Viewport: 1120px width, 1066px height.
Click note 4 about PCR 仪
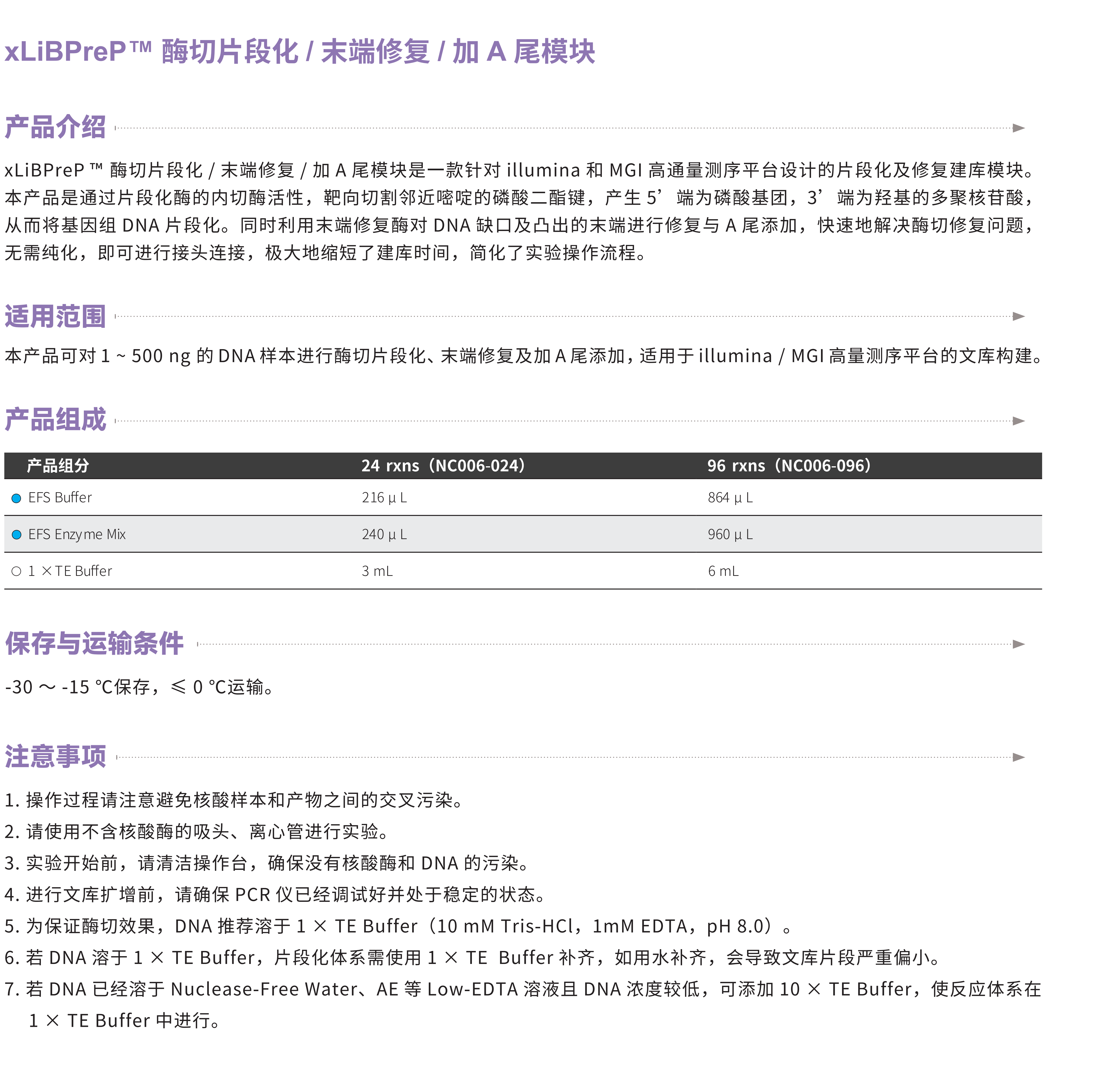[275, 895]
